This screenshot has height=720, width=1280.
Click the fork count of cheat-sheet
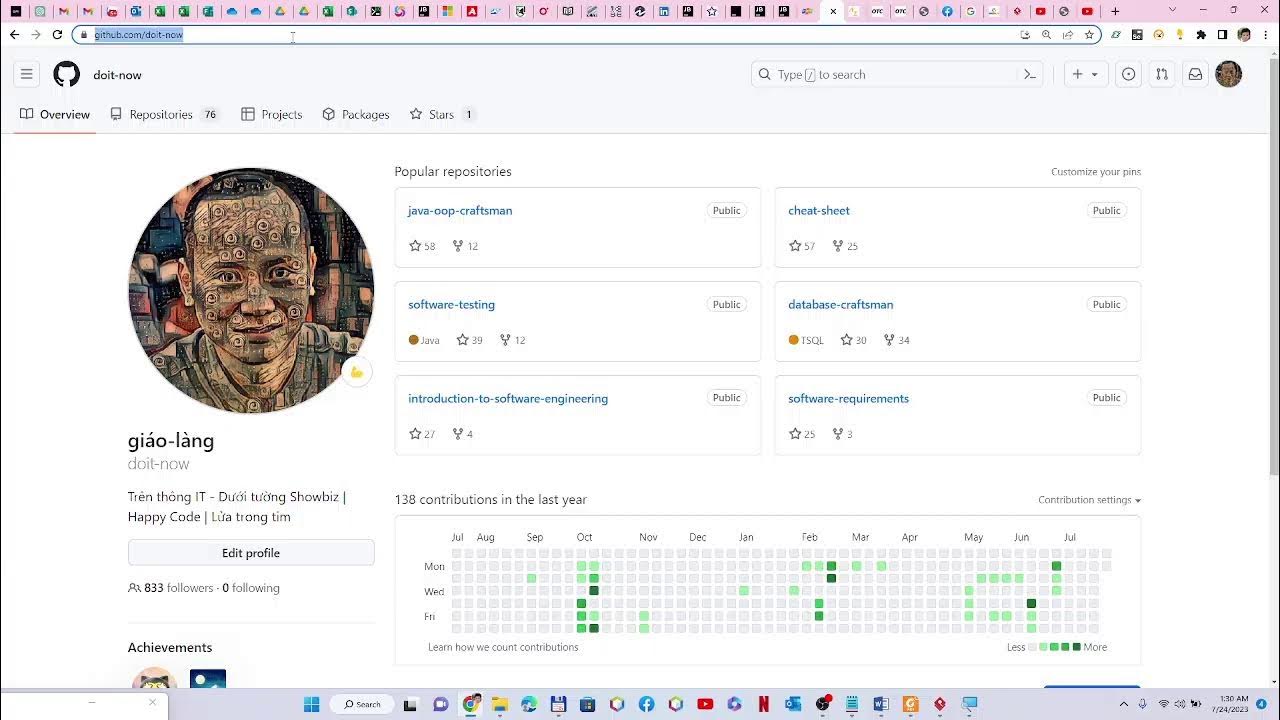(x=845, y=246)
